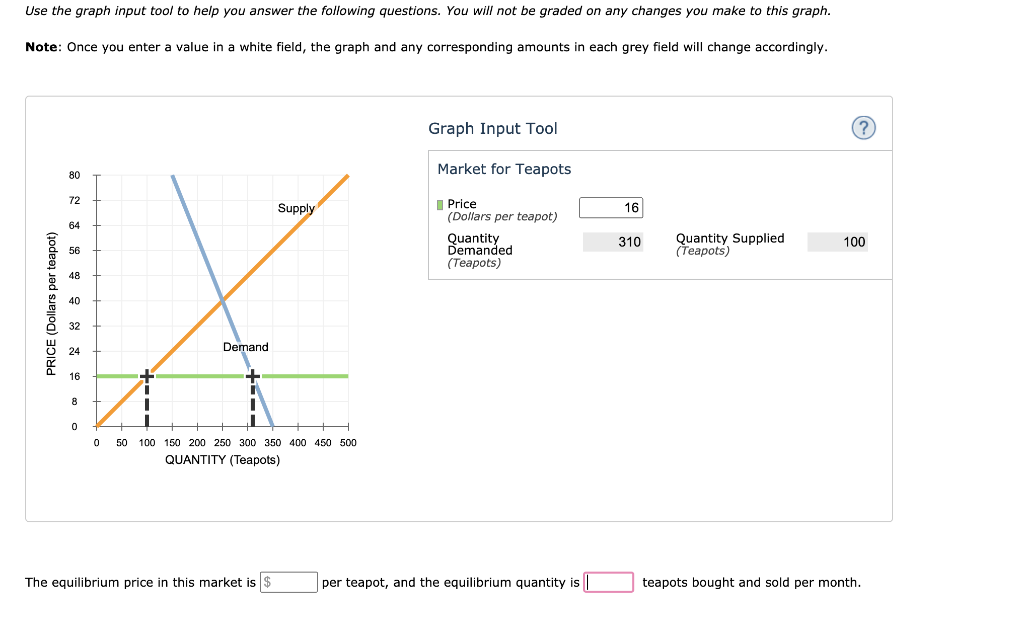Image resolution: width=1024 pixels, height=639 pixels.
Task: Select the pink equilibrium quantity input field
Action: (x=606, y=581)
